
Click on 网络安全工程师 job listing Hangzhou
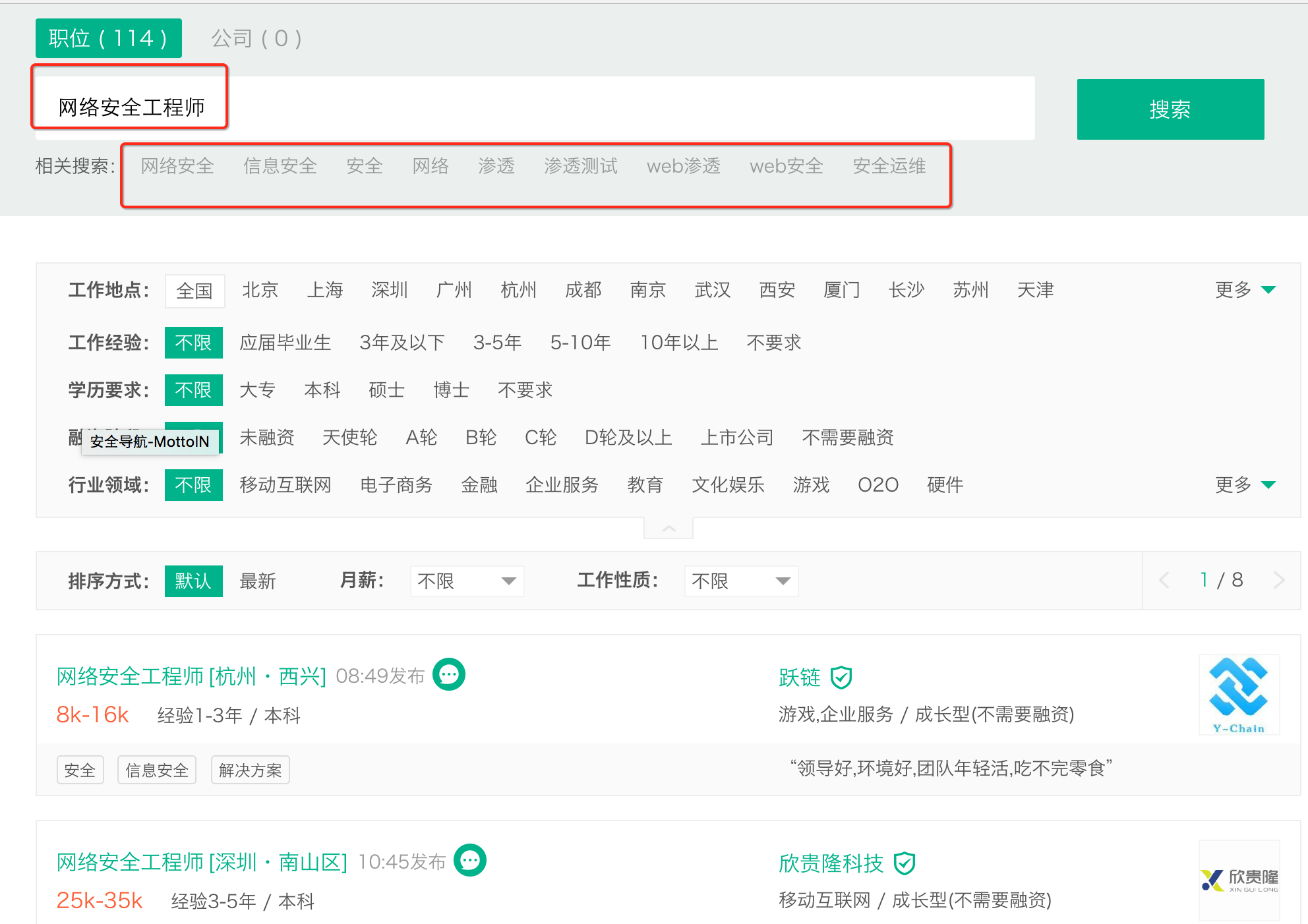click(190, 673)
